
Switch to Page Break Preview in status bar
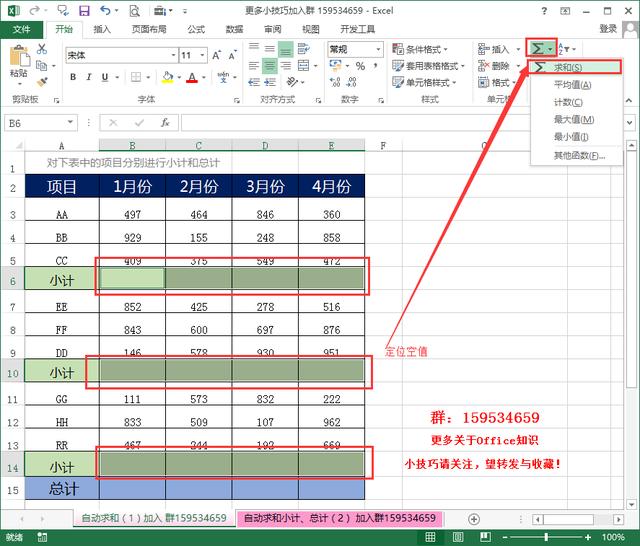[485, 537]
